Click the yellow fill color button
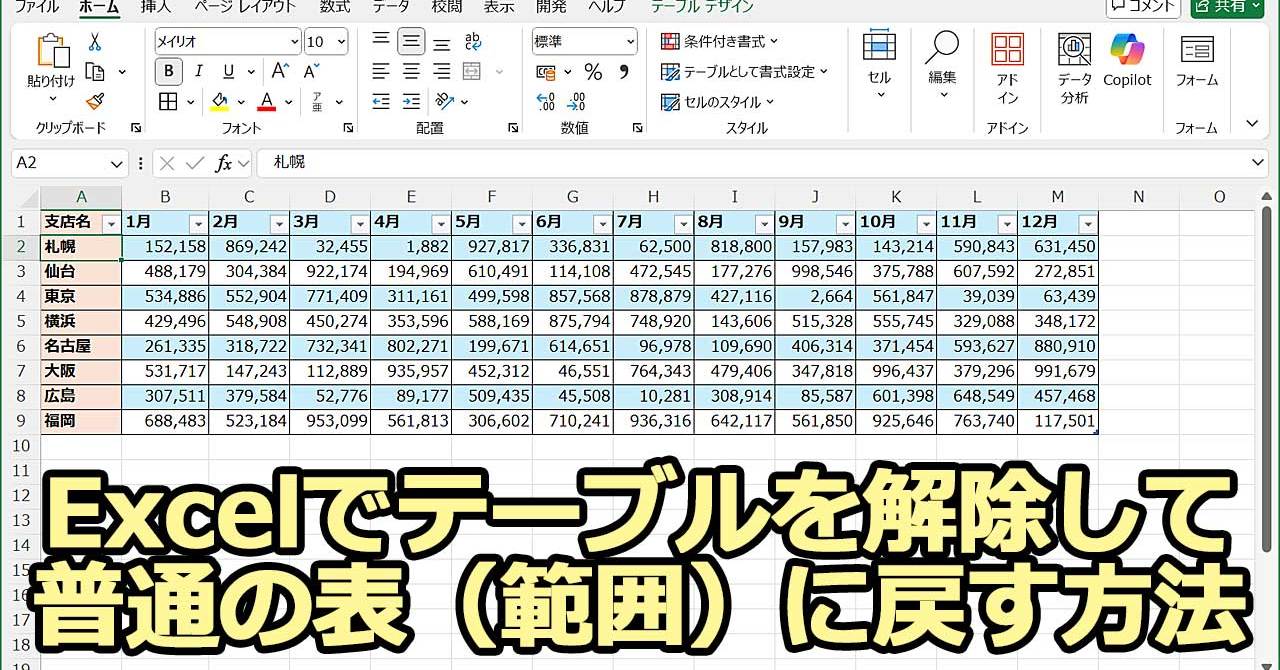The height and width of the screenshot is (670, 1280). (x=219, y=101)
